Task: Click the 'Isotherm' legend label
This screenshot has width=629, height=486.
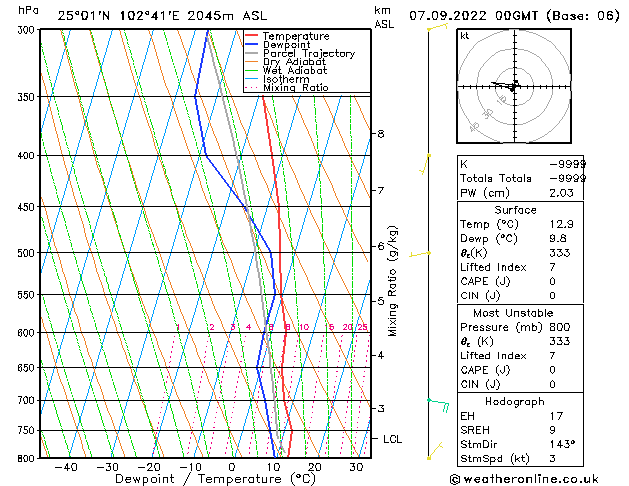Action: pyautogui.click(x=286, y=79)
